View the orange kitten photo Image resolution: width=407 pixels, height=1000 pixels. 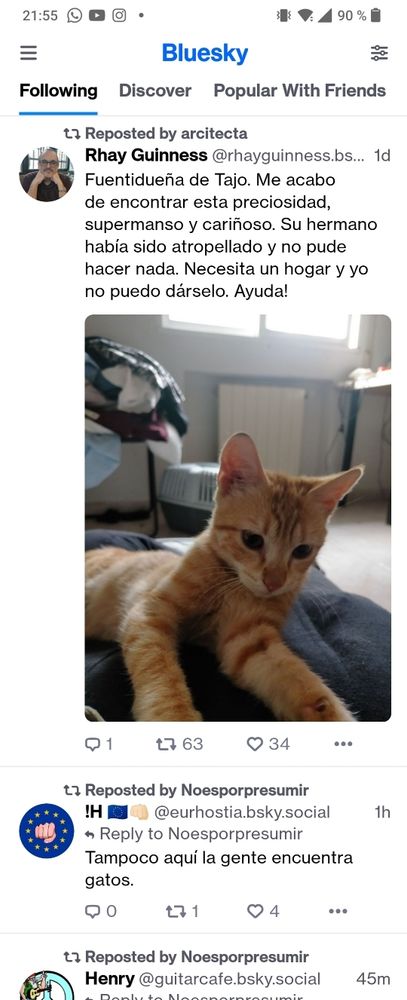point(238,518)
